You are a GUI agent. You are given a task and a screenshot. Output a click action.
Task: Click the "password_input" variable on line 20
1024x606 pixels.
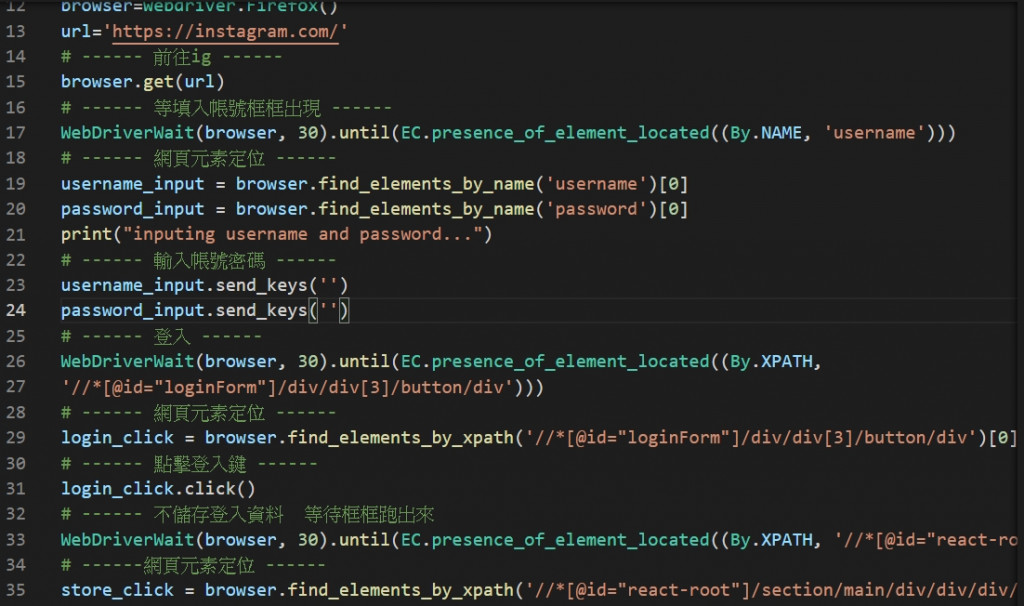click(133, 210)
